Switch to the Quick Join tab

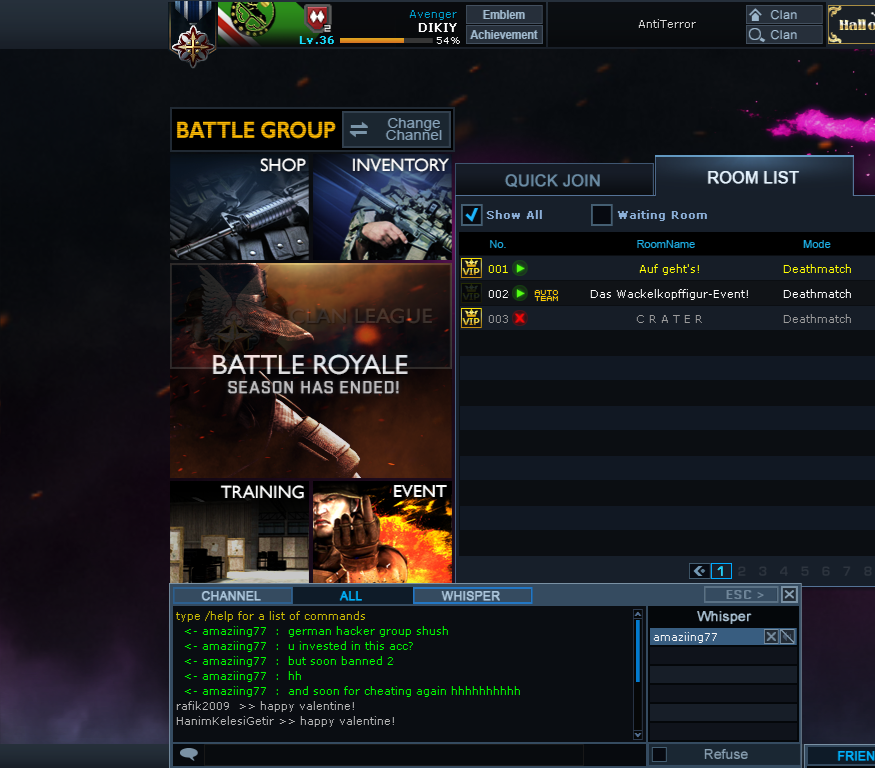click(554, 180)
